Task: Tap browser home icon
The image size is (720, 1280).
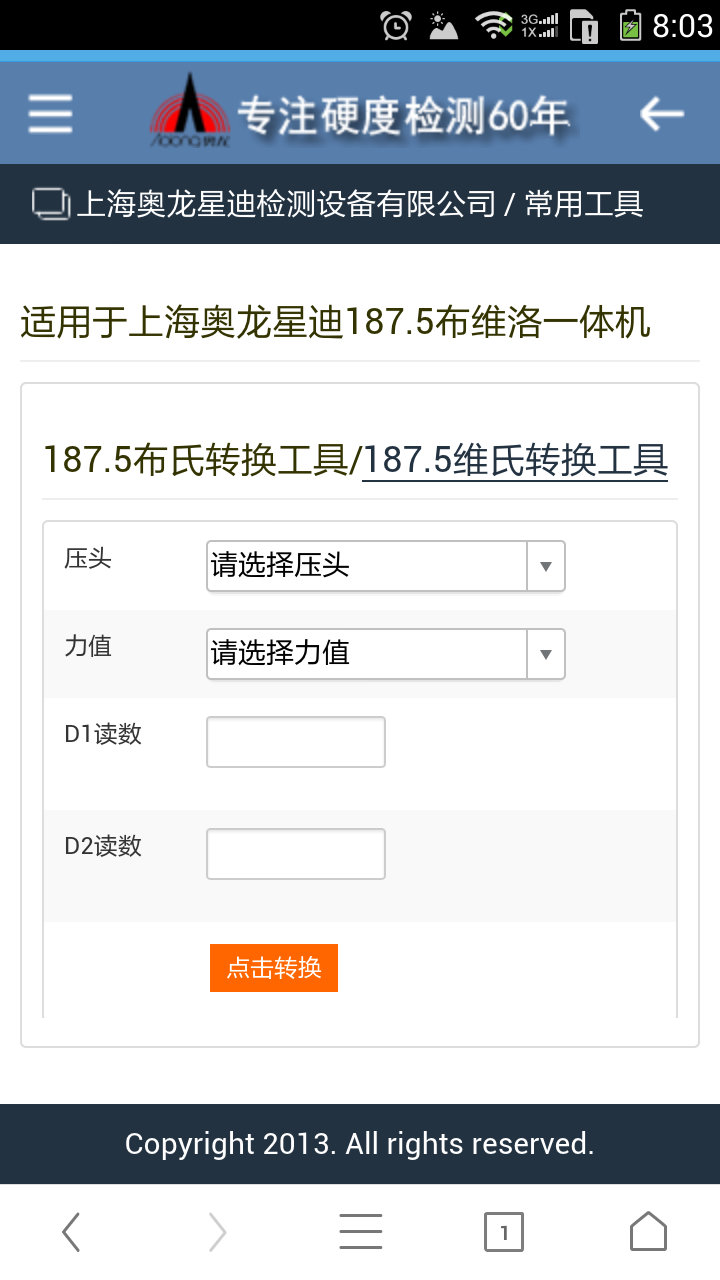Action: tap(648, 1232)
